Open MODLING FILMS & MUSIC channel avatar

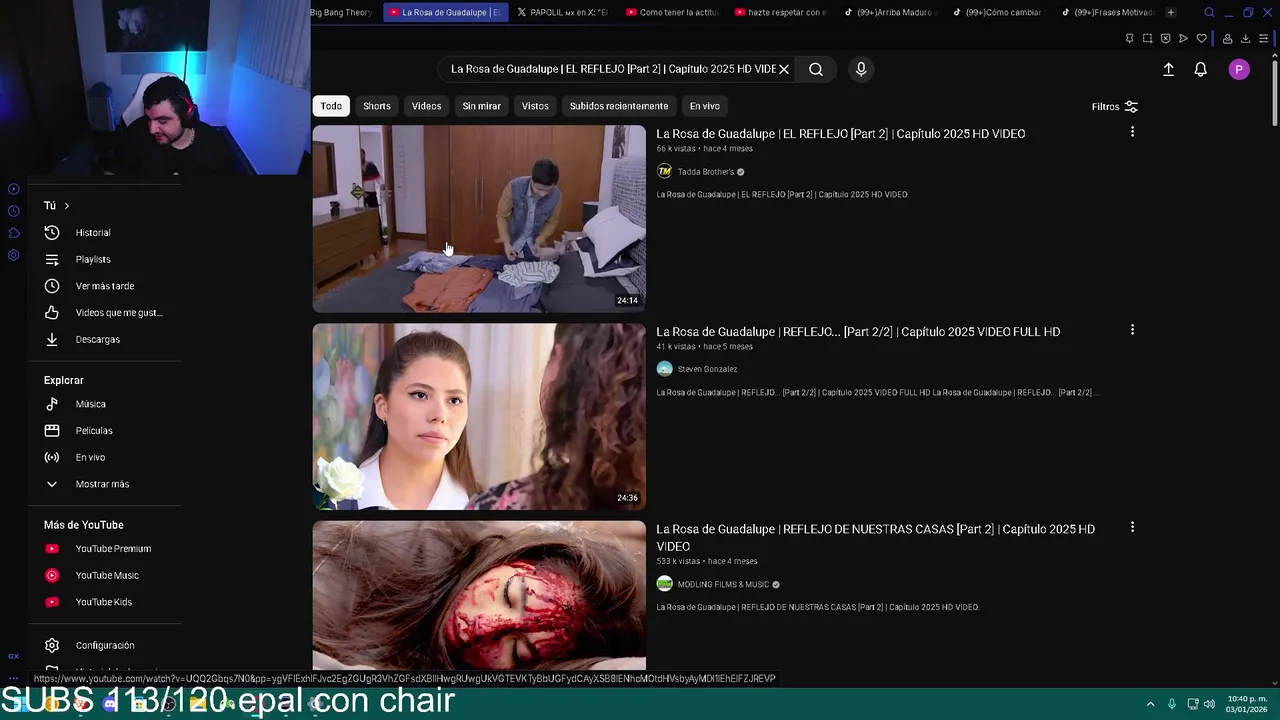pyautogui.click(x=664, y=584)
